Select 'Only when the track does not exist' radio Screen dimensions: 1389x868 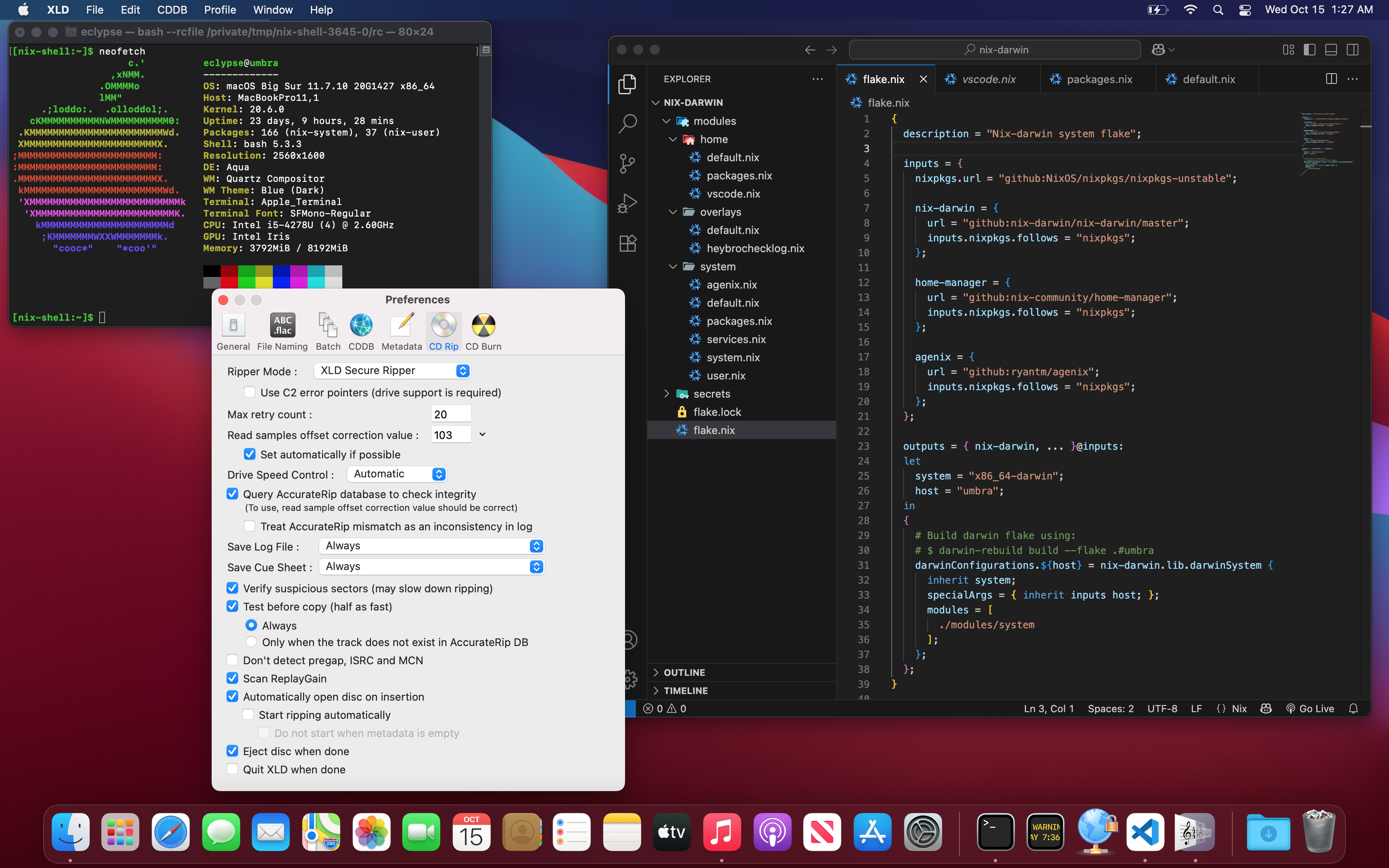(251, 642)
